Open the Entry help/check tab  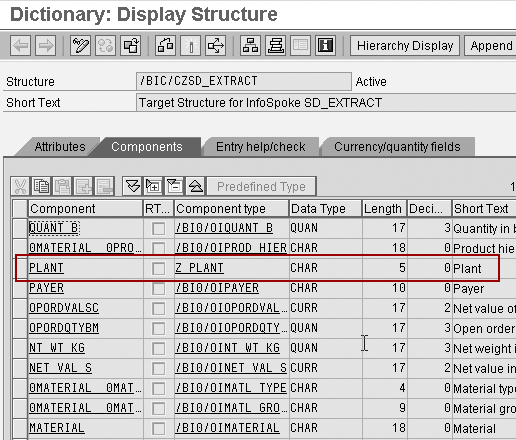[x=260, y=147]
